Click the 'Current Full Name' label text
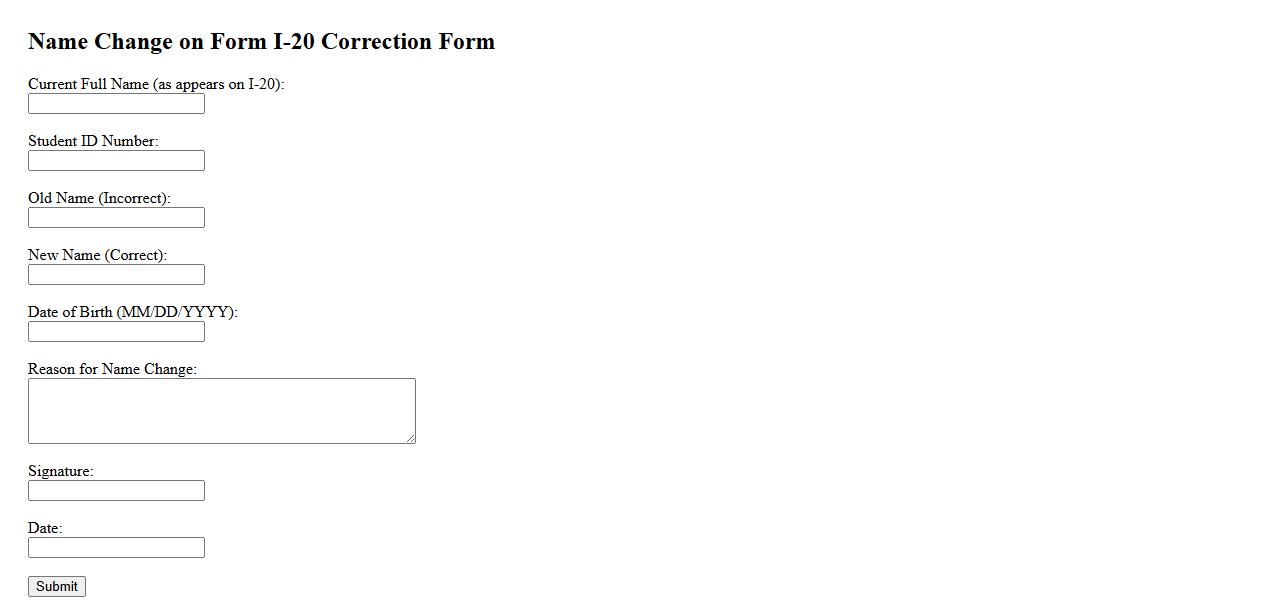1278x601 pixels. tap(89, 84)
